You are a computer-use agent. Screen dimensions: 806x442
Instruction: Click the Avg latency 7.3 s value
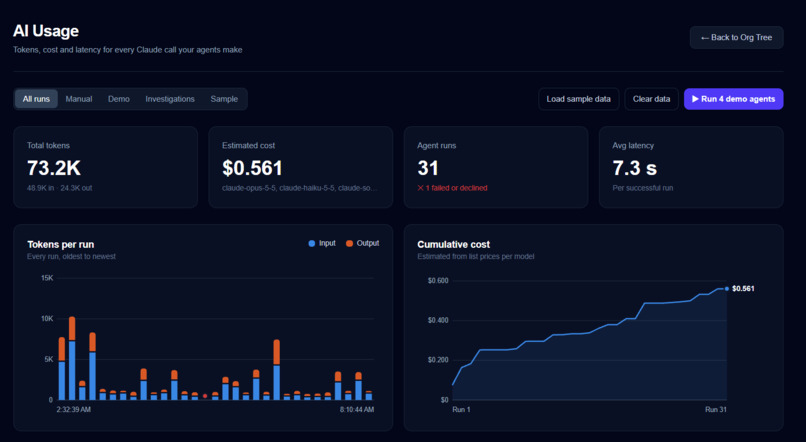coord(634,168)
